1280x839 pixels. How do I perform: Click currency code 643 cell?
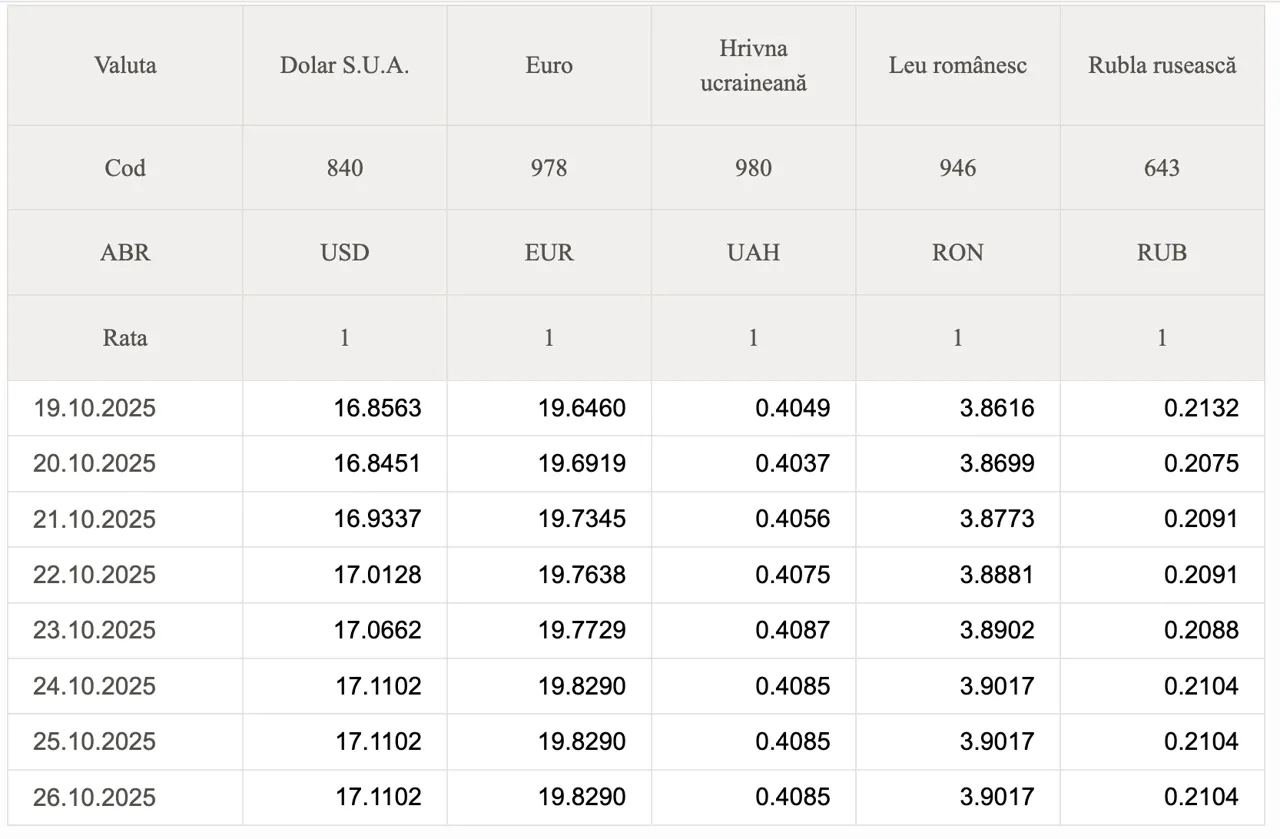1162,168
